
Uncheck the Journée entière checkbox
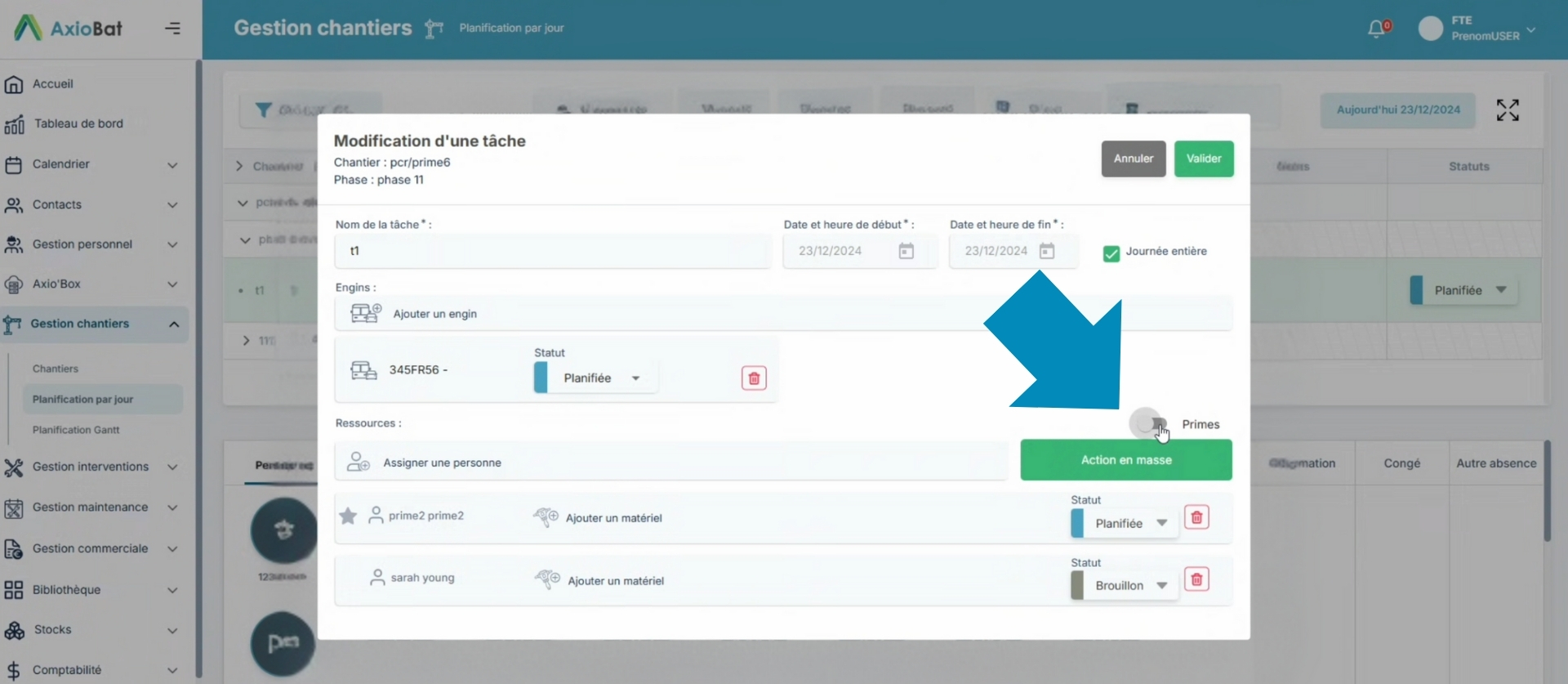coord(1111,253)
